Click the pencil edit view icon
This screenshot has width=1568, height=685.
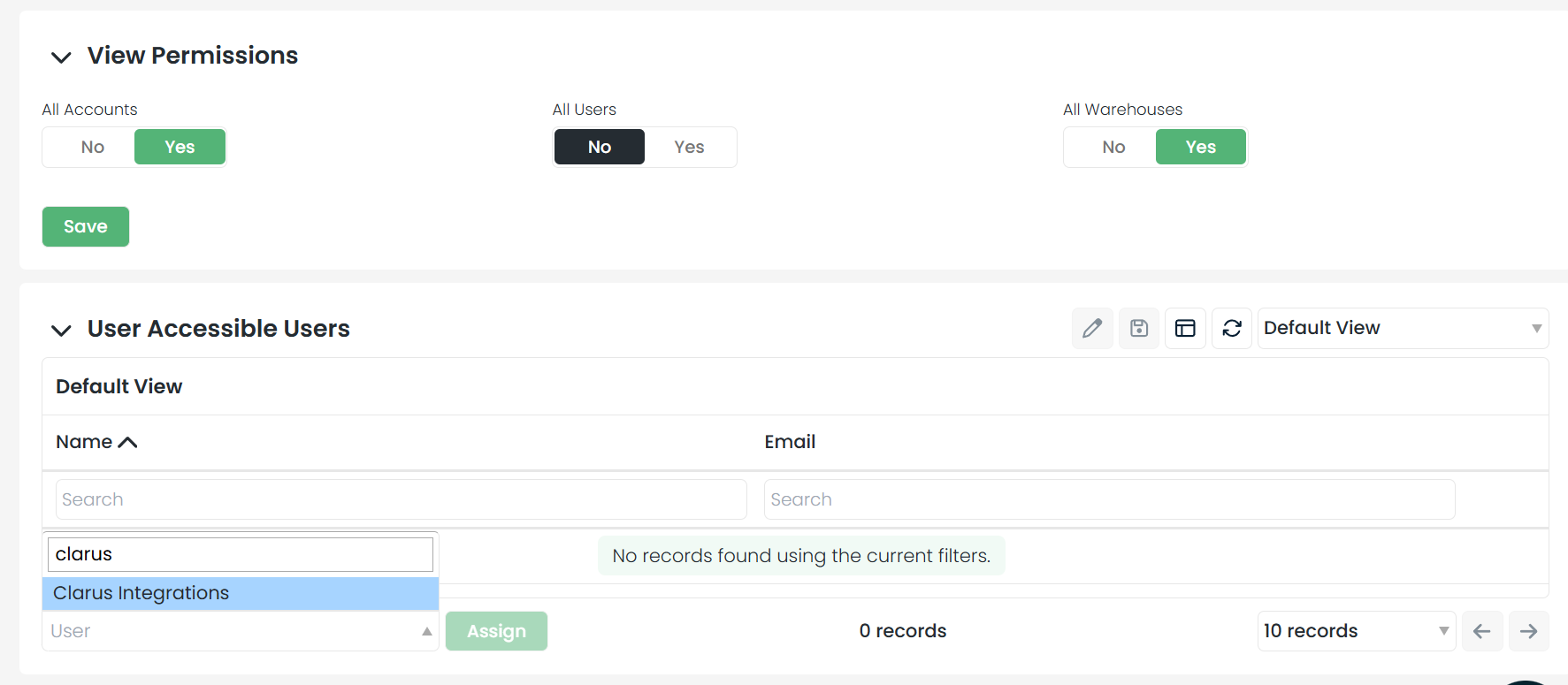point(1092,329)
